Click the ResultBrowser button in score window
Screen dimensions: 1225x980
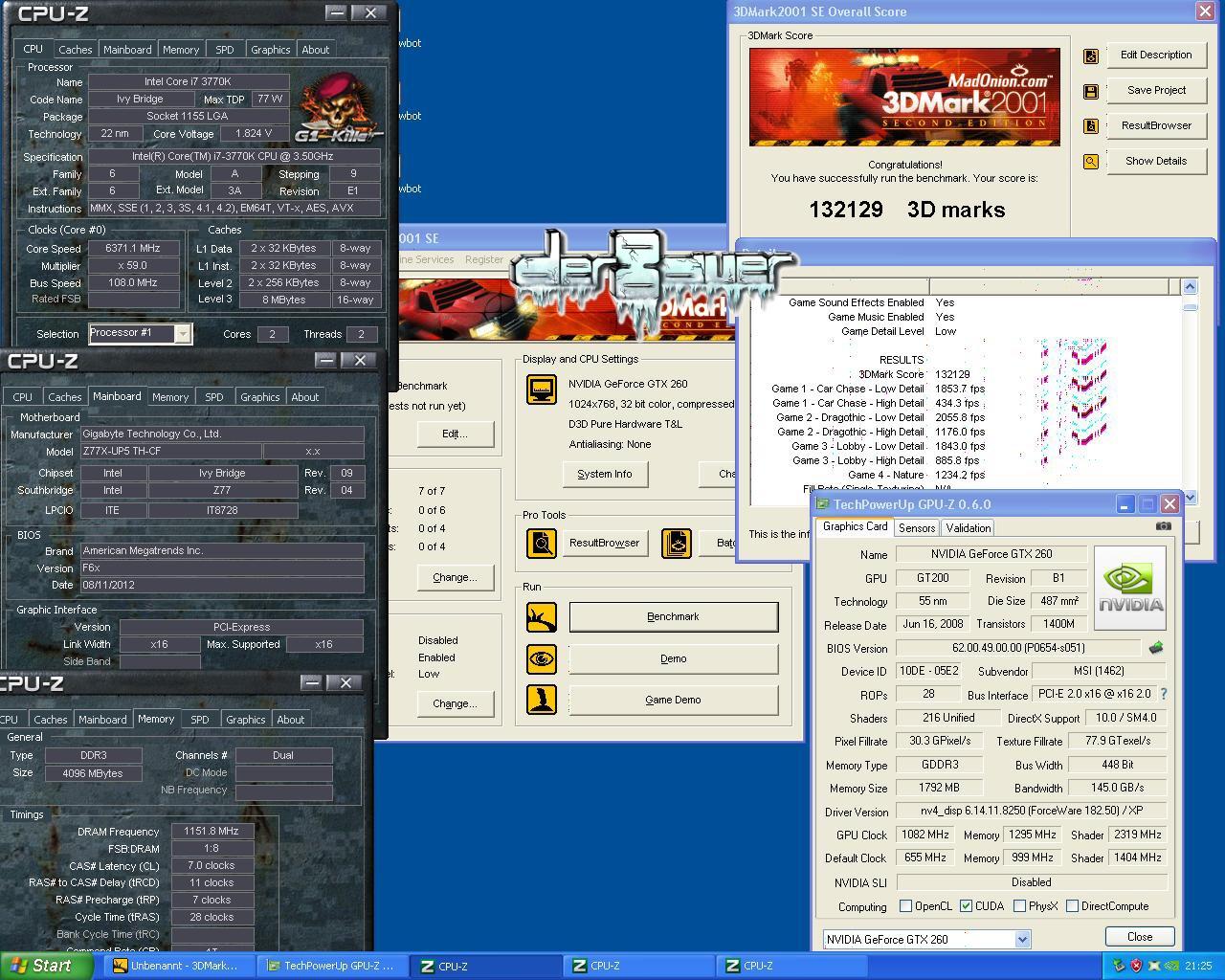pos(1156,126)
